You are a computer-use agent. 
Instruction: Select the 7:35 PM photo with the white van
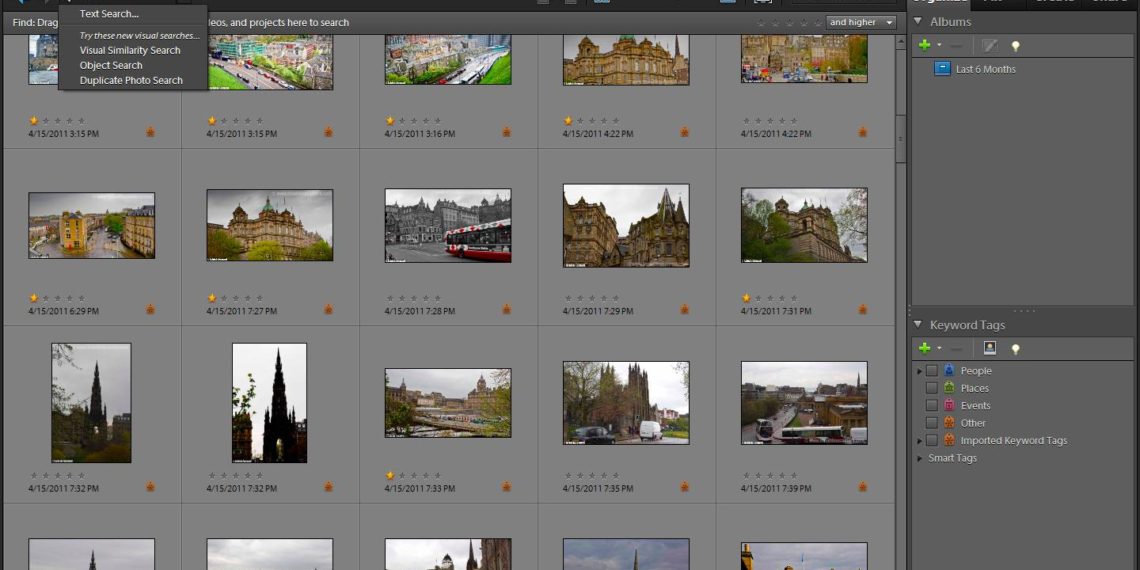coord(626,403)
